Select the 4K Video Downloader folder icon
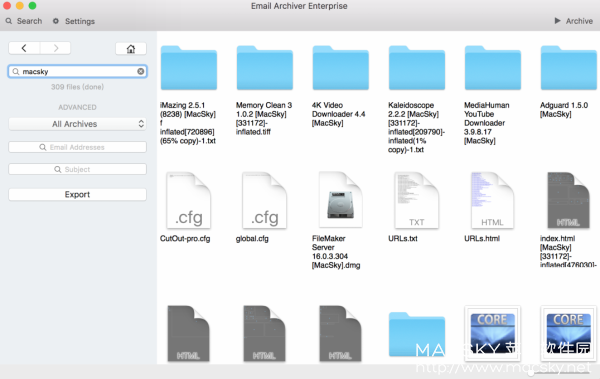Screen dimensions: 600x379 coord(341,68)
